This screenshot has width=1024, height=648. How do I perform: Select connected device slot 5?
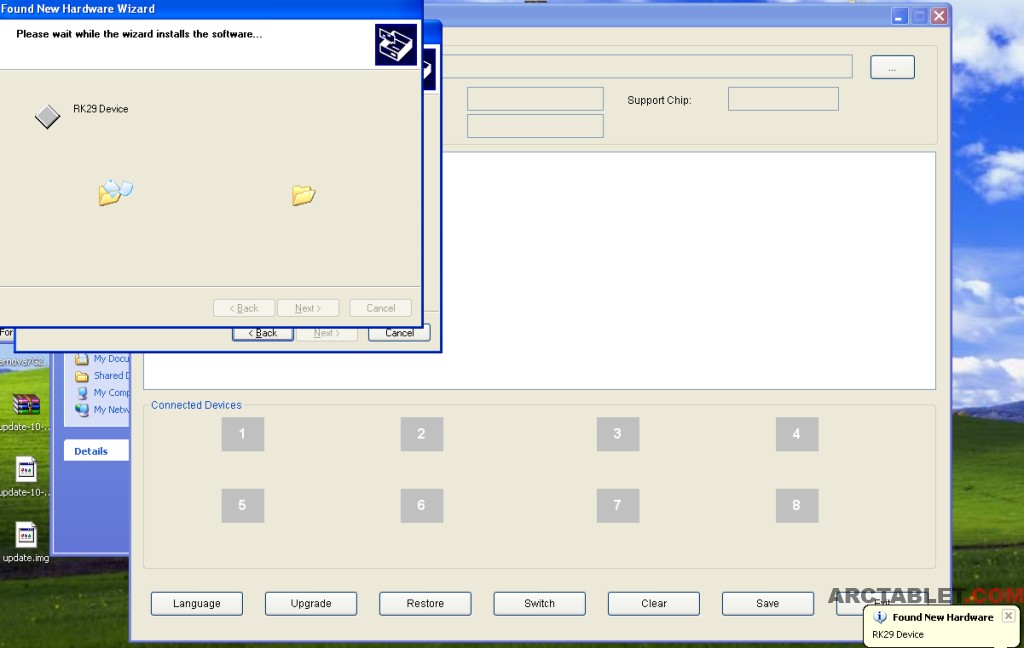point(242,506)
